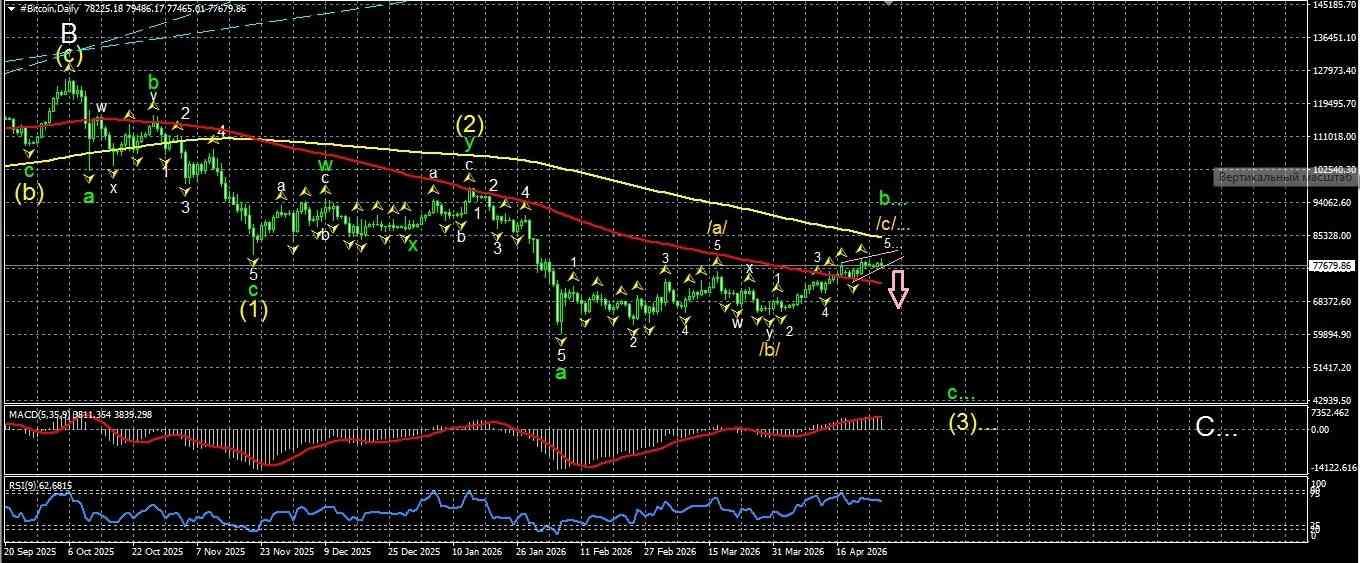Click the 85328.00 price scale value
The image size is (1360, 563).
pos(1331,236)
